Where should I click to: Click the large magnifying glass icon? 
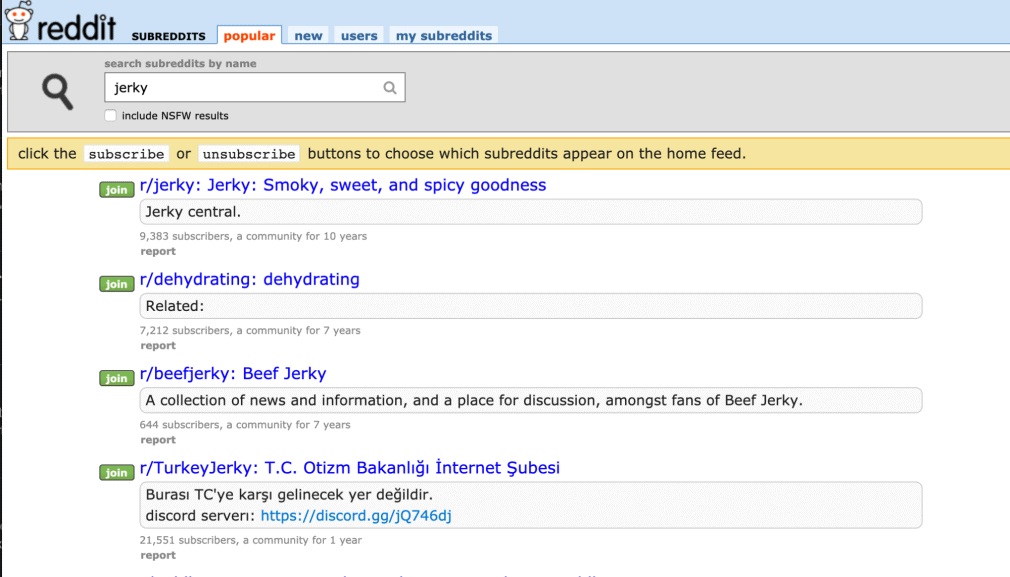point(57,91)
